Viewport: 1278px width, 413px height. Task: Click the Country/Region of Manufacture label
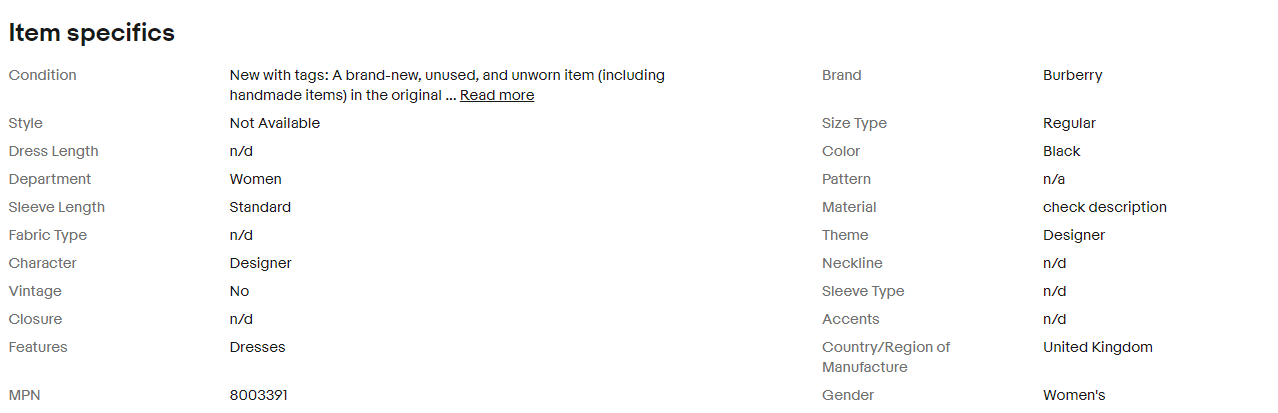(885, 357)
